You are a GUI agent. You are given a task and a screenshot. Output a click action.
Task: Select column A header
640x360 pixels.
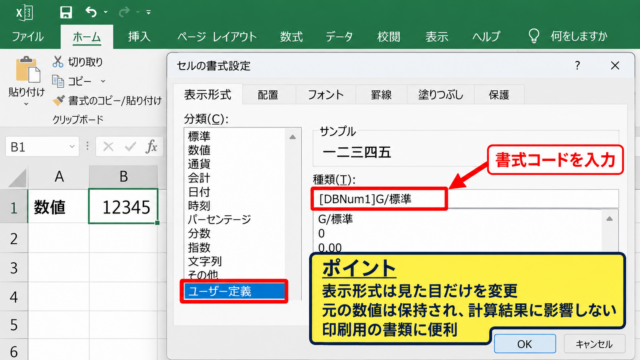(59, 177)
